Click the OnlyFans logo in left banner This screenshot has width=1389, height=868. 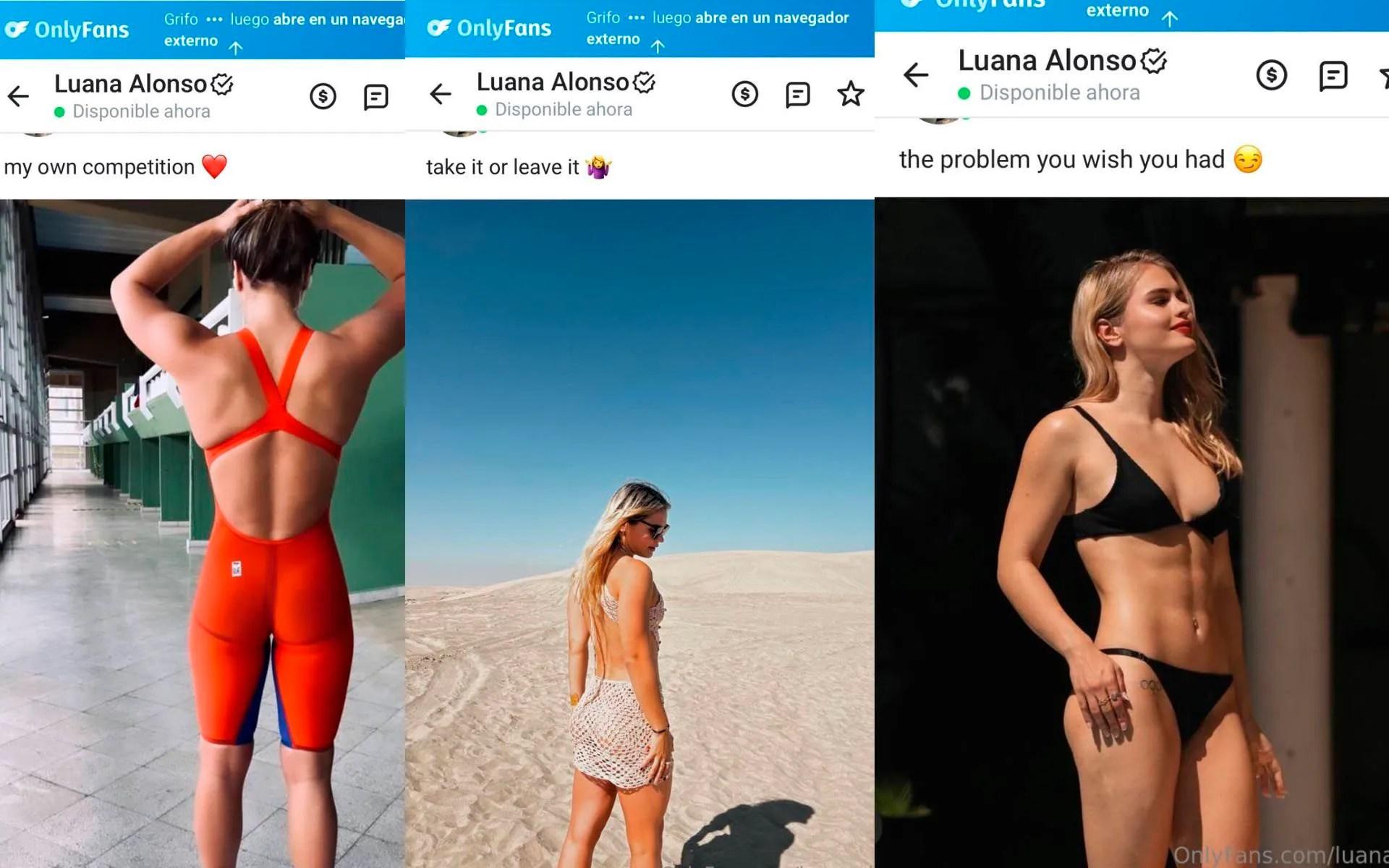67,30
